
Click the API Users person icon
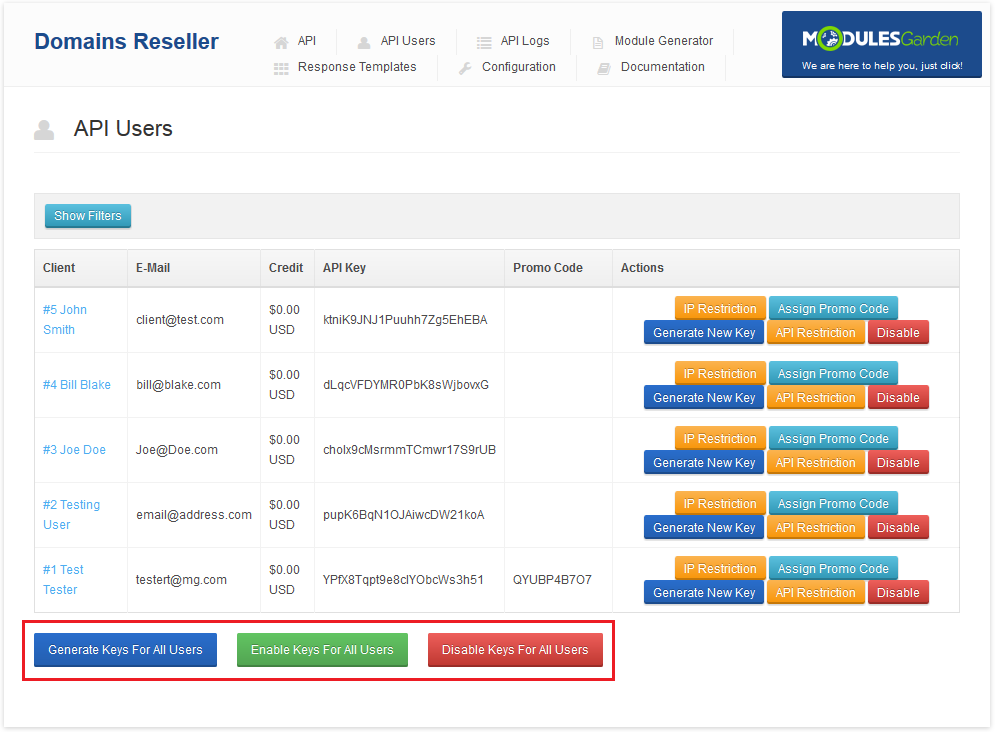click(x=364, y=43)
